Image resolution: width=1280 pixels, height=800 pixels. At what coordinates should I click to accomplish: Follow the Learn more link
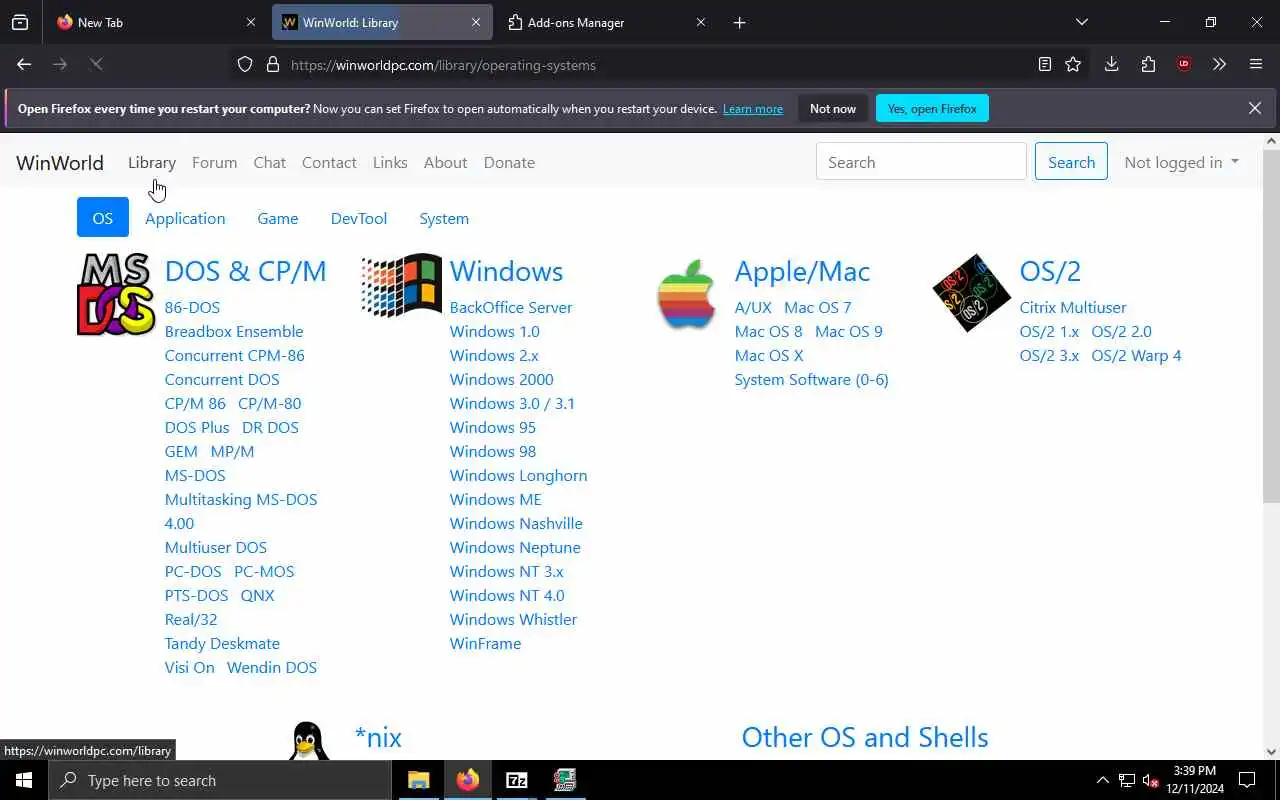click(x=753, y=108)
